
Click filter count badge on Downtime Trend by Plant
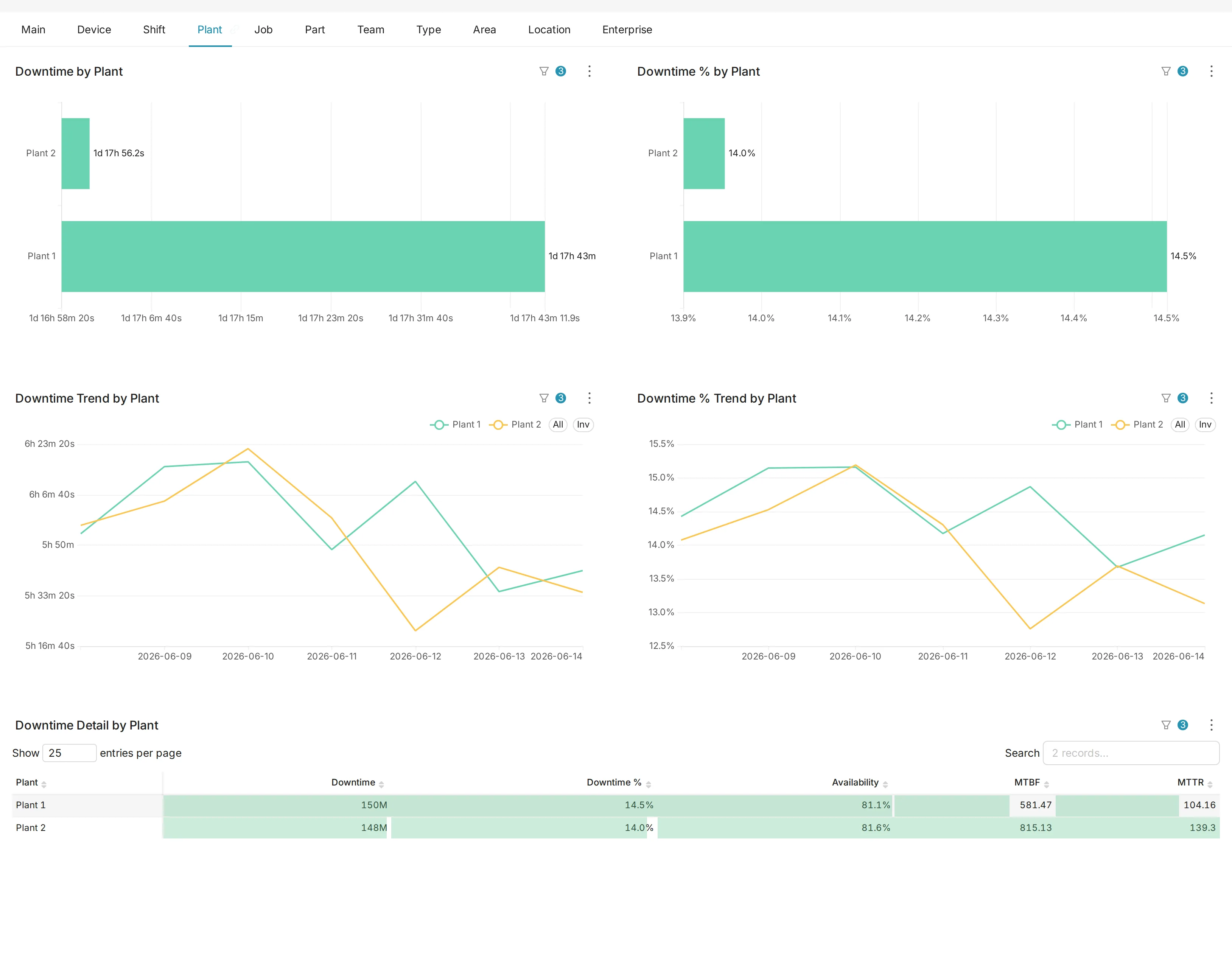click(561, 398)
